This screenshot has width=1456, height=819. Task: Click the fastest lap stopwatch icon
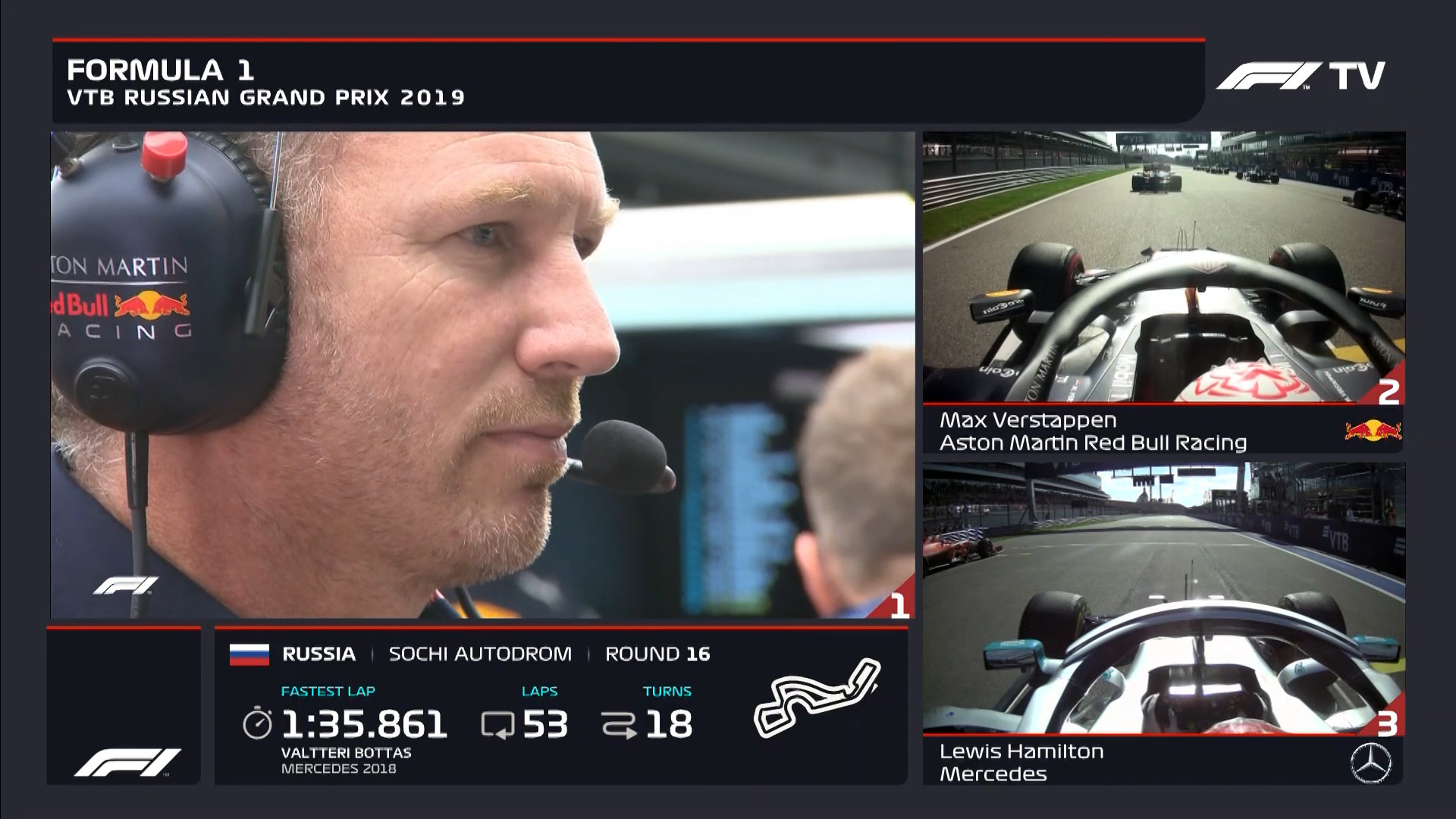coord(257,723)
